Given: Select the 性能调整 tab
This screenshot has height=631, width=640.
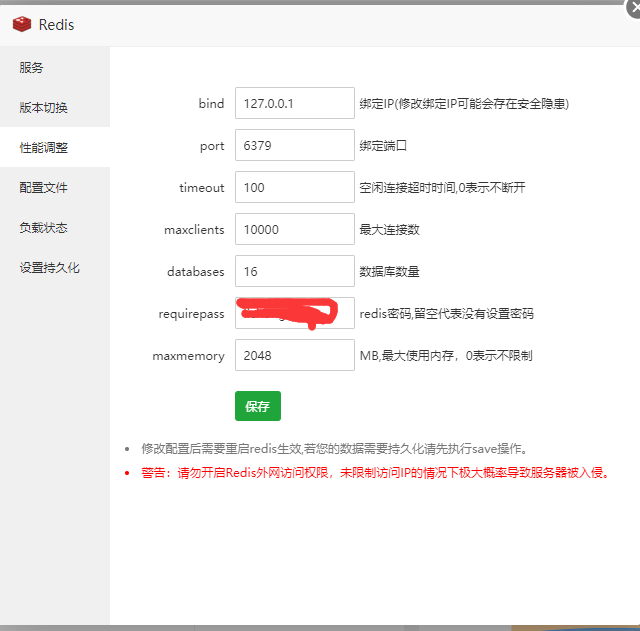Looking at the screenshot, I should click(55, 147).
